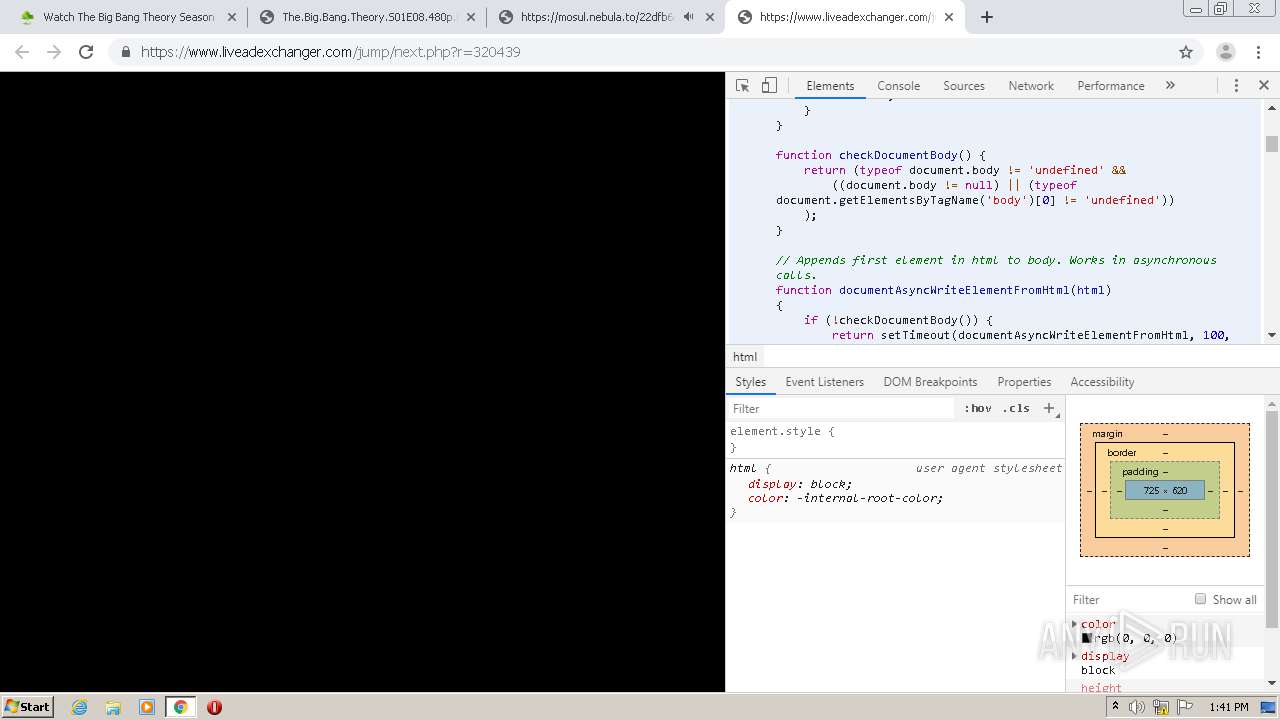The height and width of the screenshot is (720, 1280).
Task: Close The.Big.Bang.Theory.S01E08 tab
Action: [471, 17]
